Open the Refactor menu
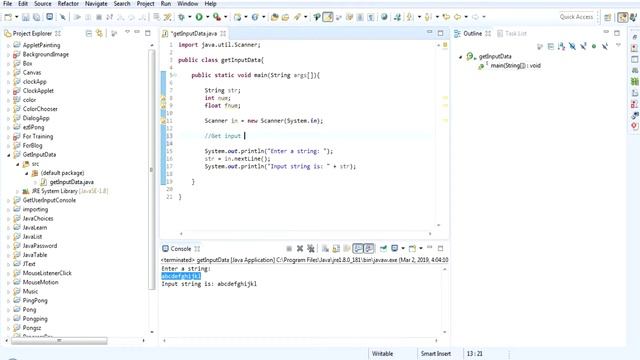 pyautogui.click(x=68, y=4)
